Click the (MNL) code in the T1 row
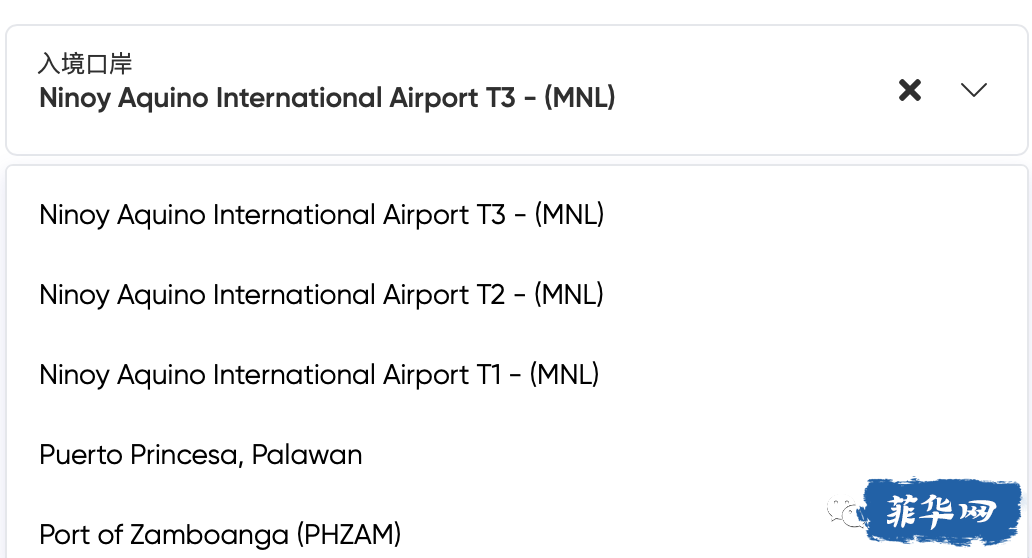Viewport: 1032px width, 558px height. (565, 375)
